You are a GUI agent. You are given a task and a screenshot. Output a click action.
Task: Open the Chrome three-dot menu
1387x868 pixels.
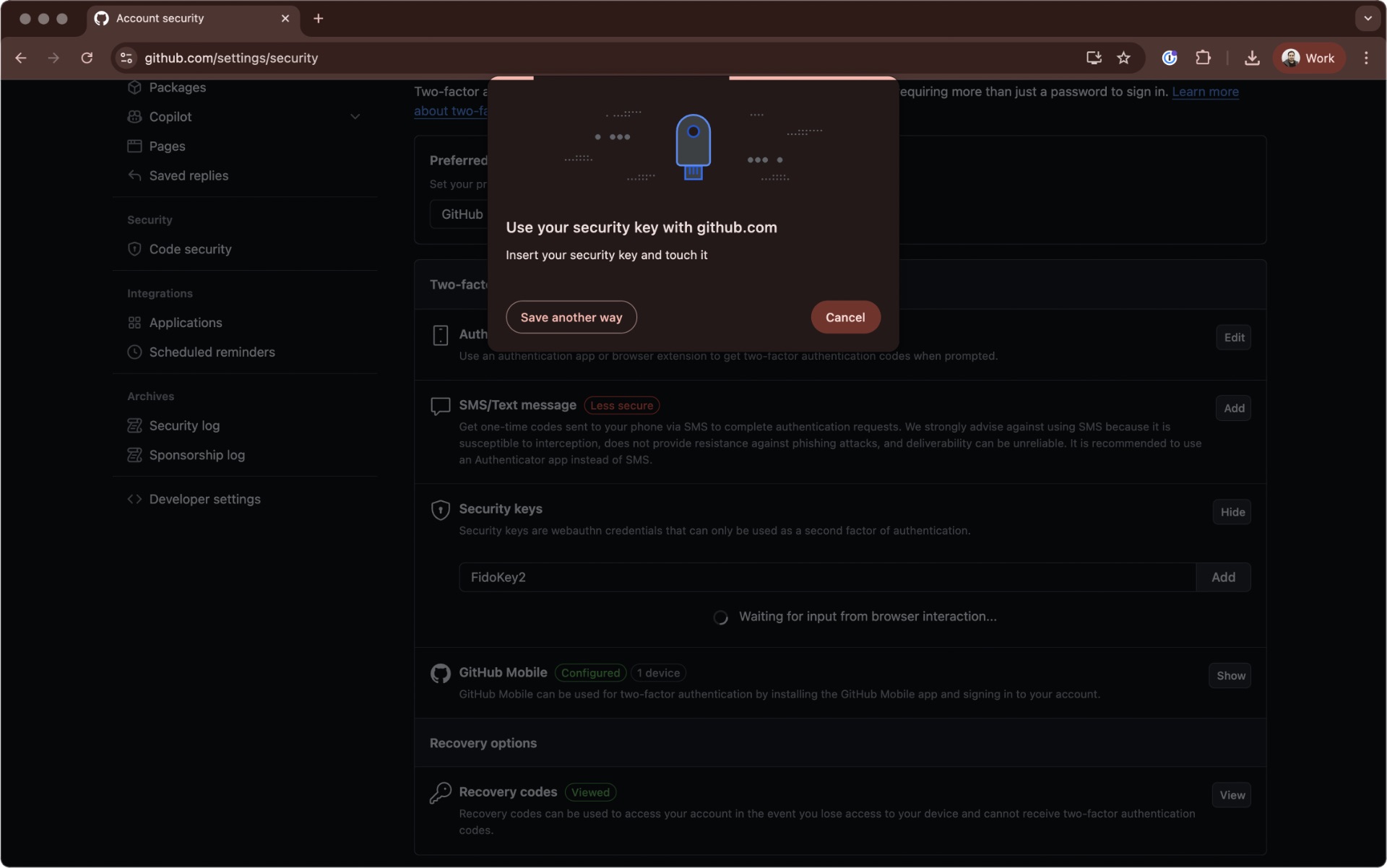click(x=1365, y=58)
